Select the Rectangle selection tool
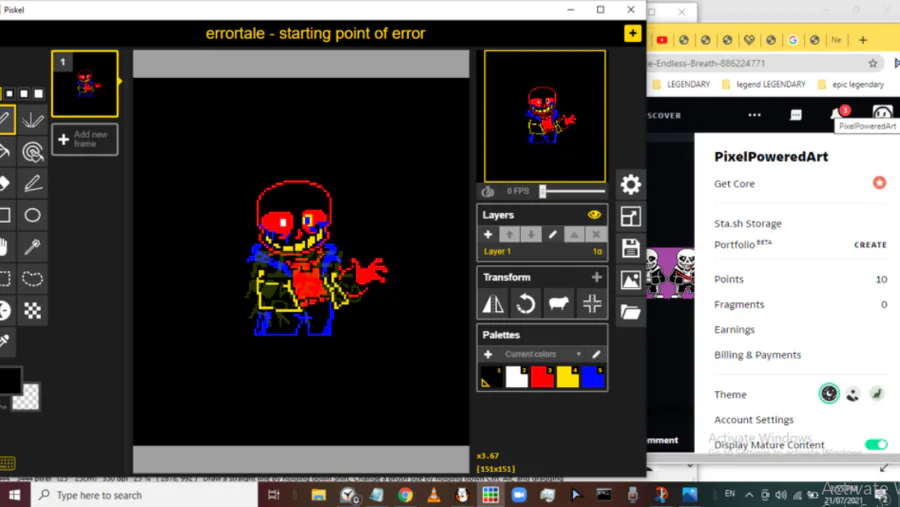This screenshot has width=900, height=507. tap(6, 278)
